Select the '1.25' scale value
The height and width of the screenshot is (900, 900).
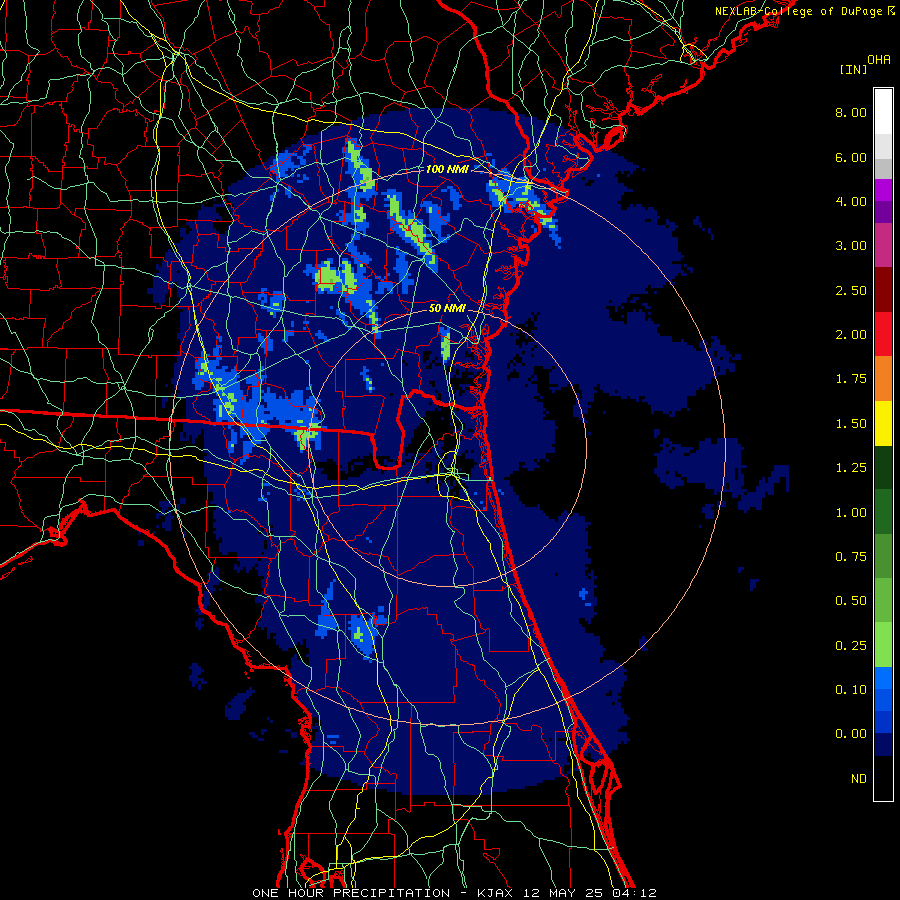point(851,468)
